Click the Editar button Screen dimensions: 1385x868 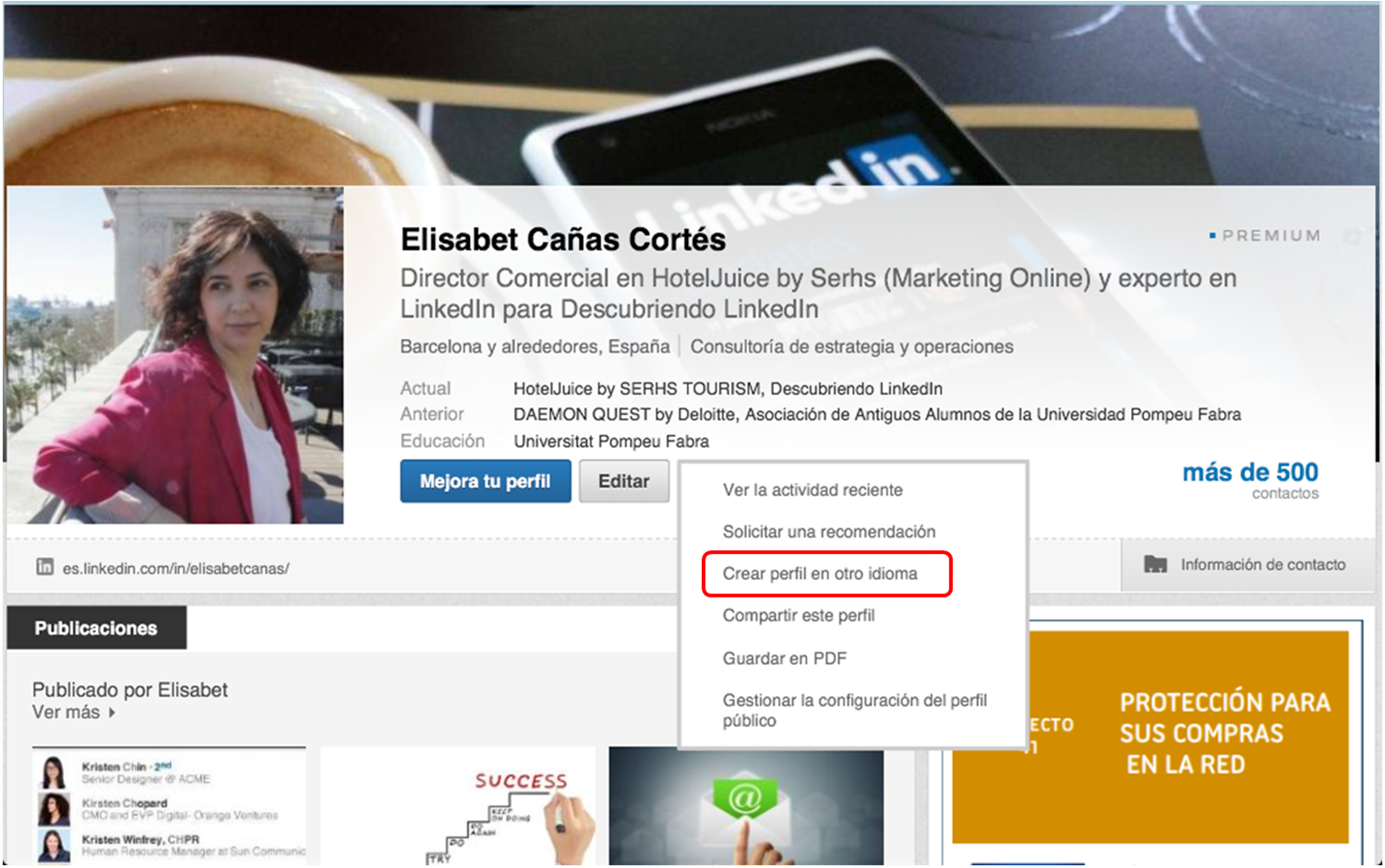(624, 481)
